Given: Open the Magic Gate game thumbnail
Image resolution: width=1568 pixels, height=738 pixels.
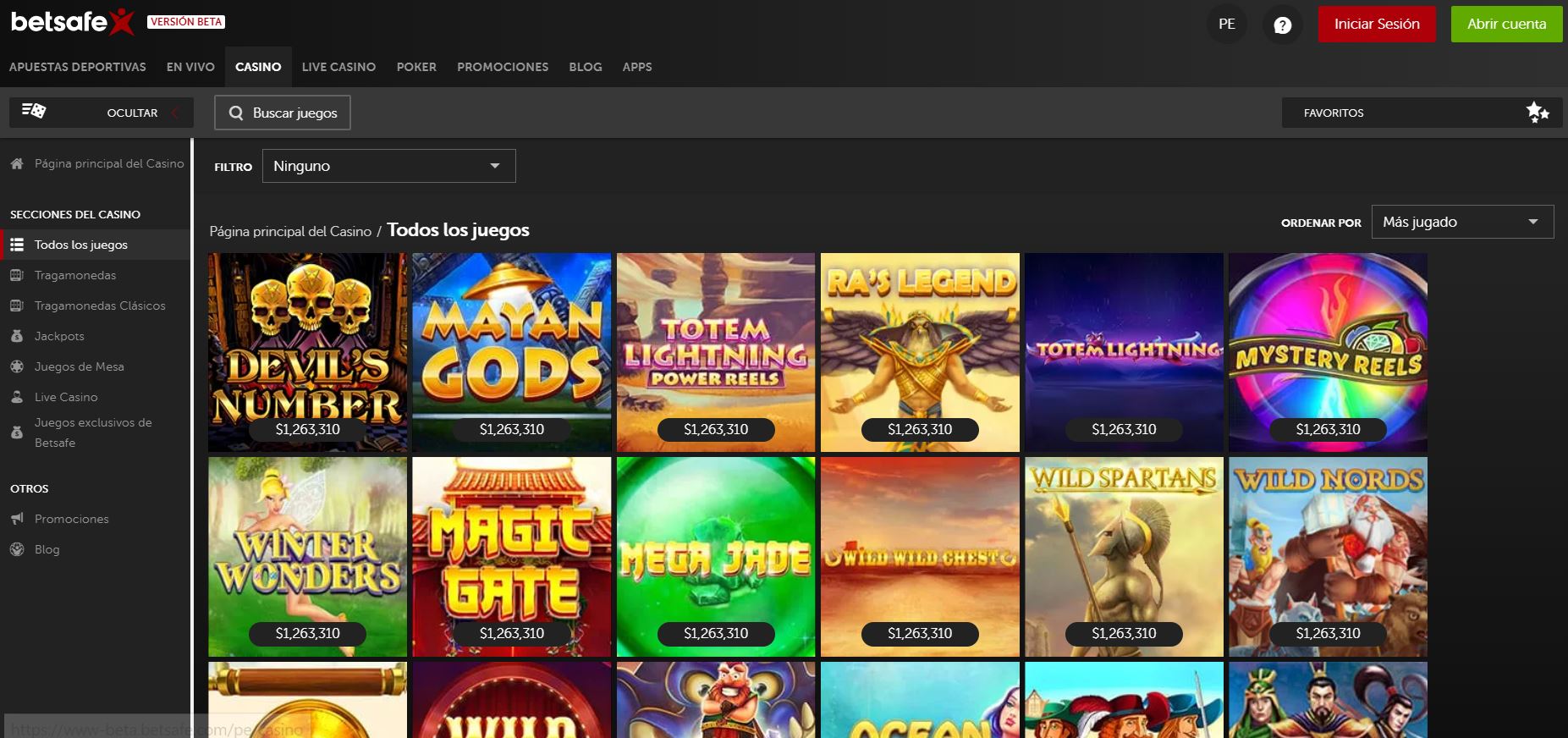Looking at the screenshot, I should click(511, 557).
